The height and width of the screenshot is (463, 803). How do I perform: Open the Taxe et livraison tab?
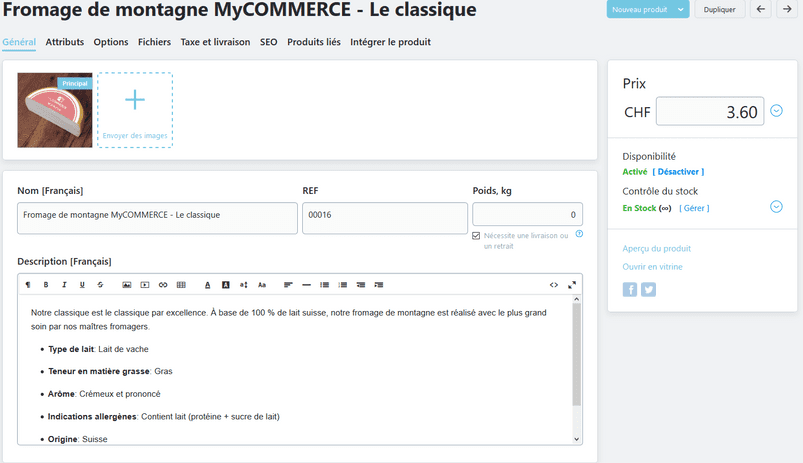click(215, 42)
